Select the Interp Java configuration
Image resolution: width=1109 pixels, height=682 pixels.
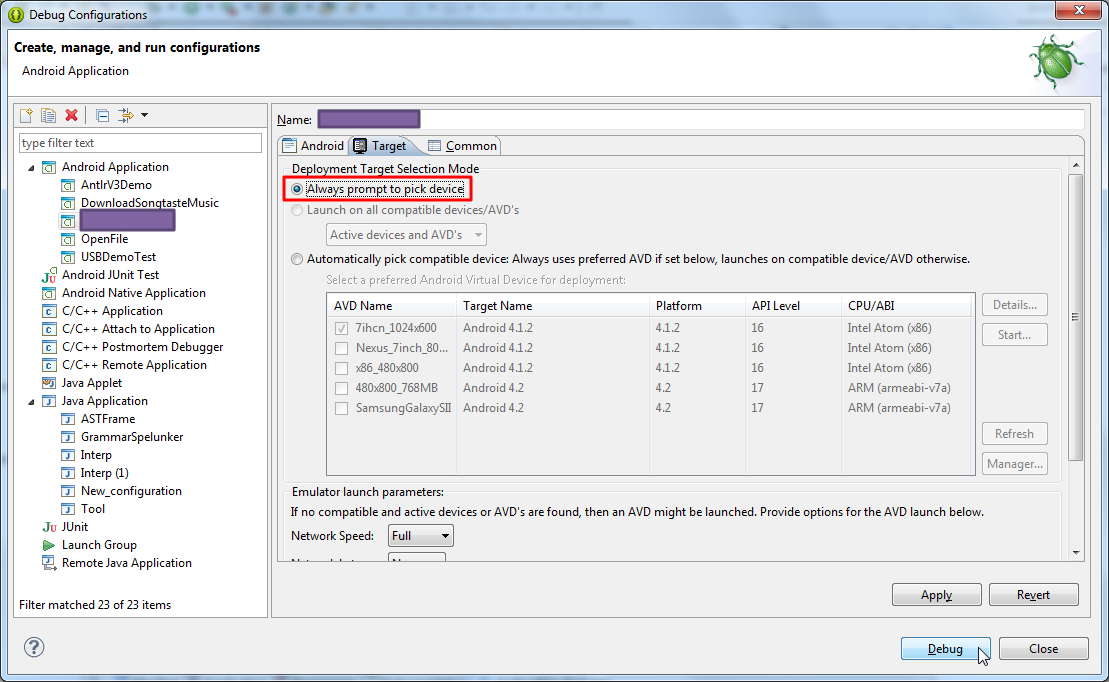tap(96, 456)
